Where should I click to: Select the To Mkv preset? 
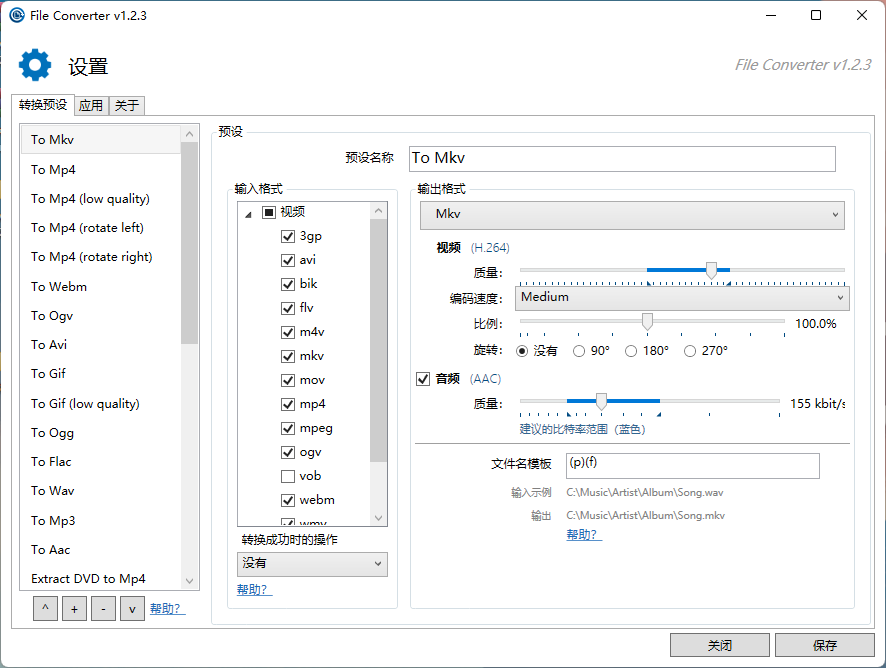(101, 140)
